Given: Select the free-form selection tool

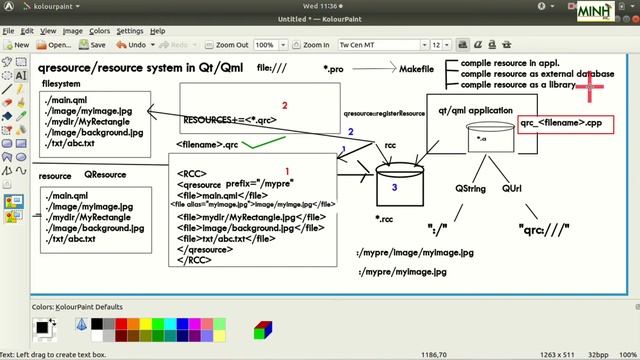Looking at the screenshot, I should (x=7, y=62).
